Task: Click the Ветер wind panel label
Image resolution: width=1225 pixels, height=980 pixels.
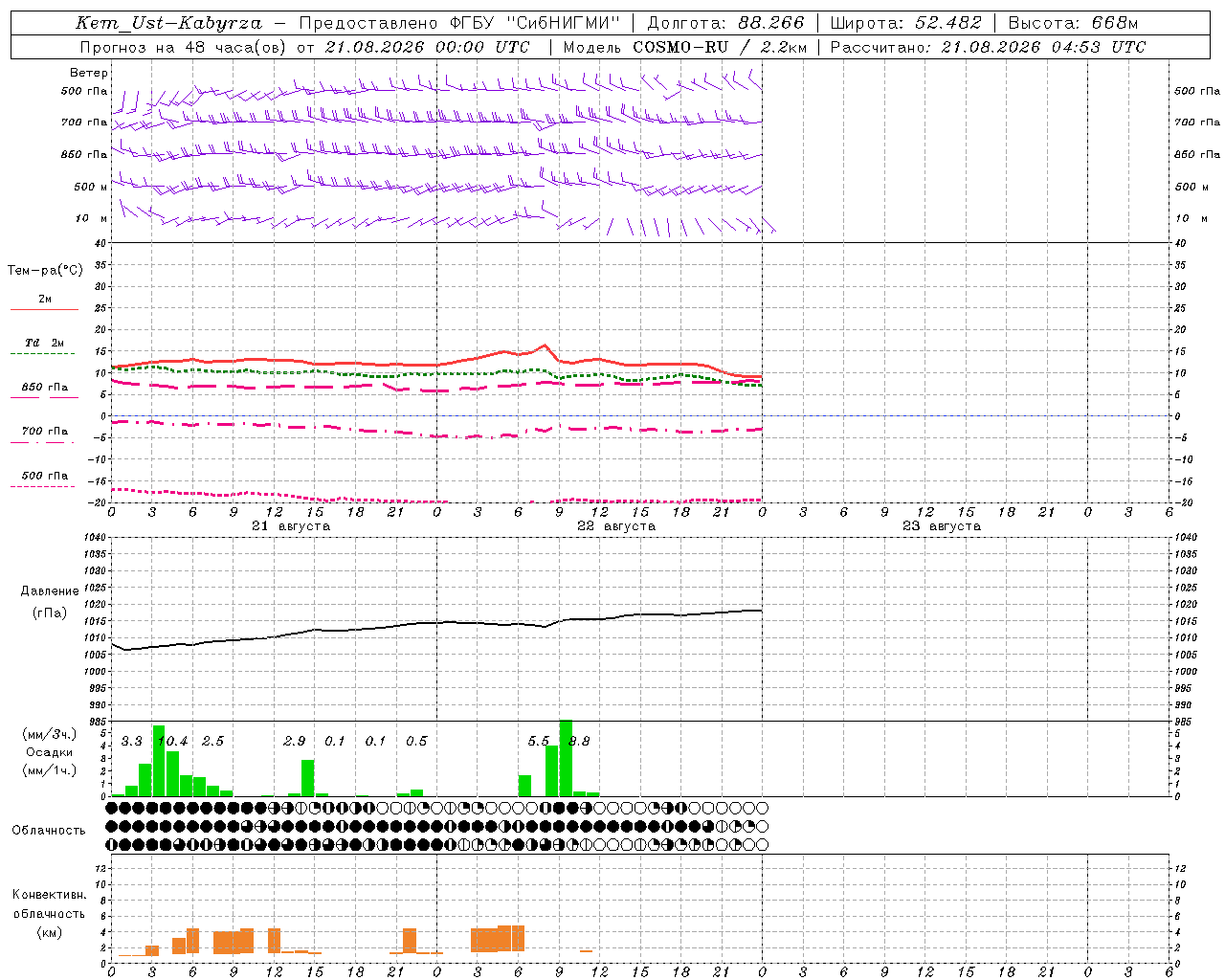Action: click(x=88, y=73)
